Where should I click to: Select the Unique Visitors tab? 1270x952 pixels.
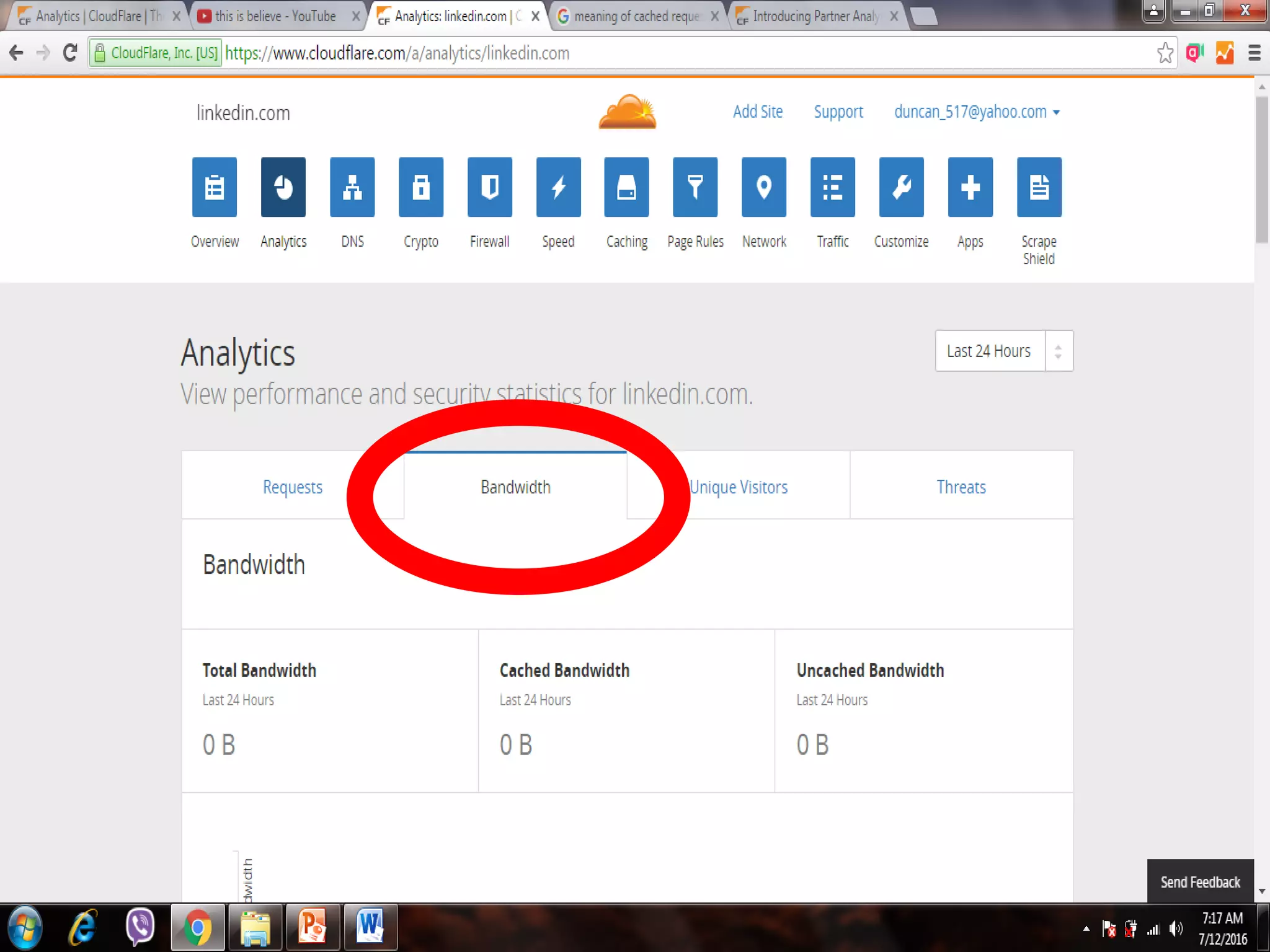click(x=739, y=487)
